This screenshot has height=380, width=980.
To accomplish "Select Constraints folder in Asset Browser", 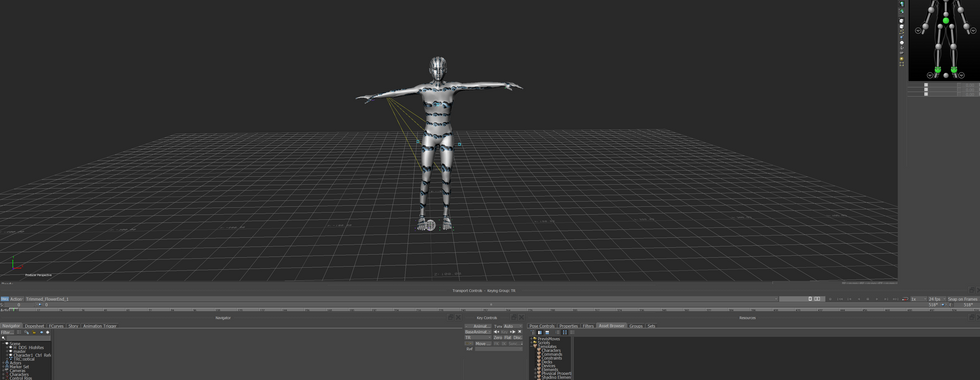I will pos(551,358).
